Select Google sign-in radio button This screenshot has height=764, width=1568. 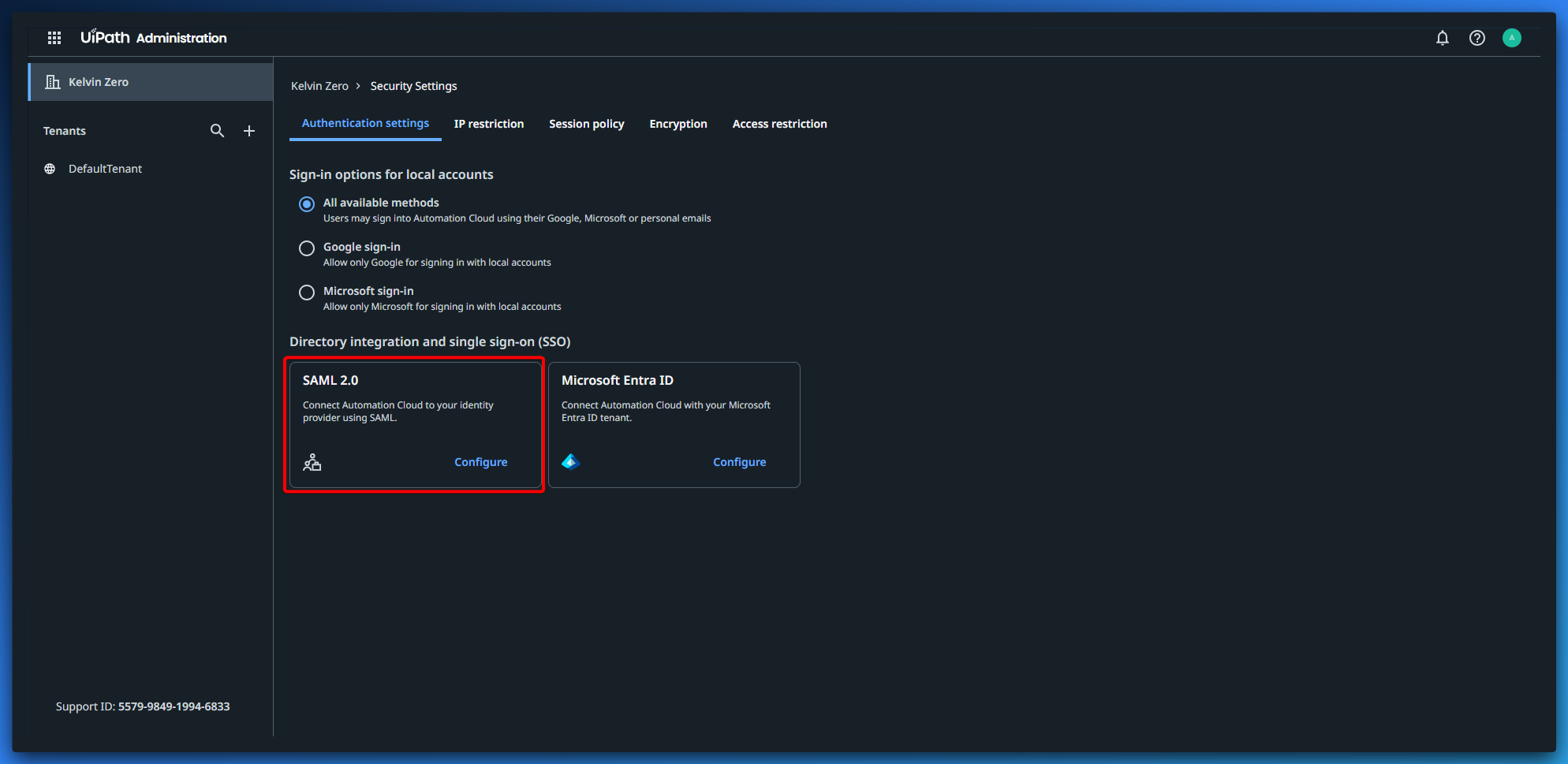[307, 248]
